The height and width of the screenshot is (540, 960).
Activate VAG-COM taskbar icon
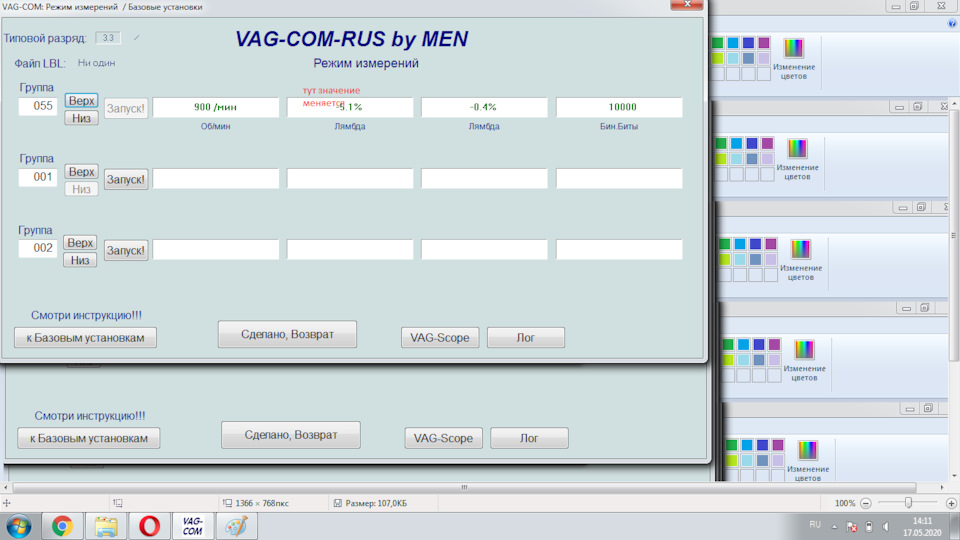click(193, 527)
